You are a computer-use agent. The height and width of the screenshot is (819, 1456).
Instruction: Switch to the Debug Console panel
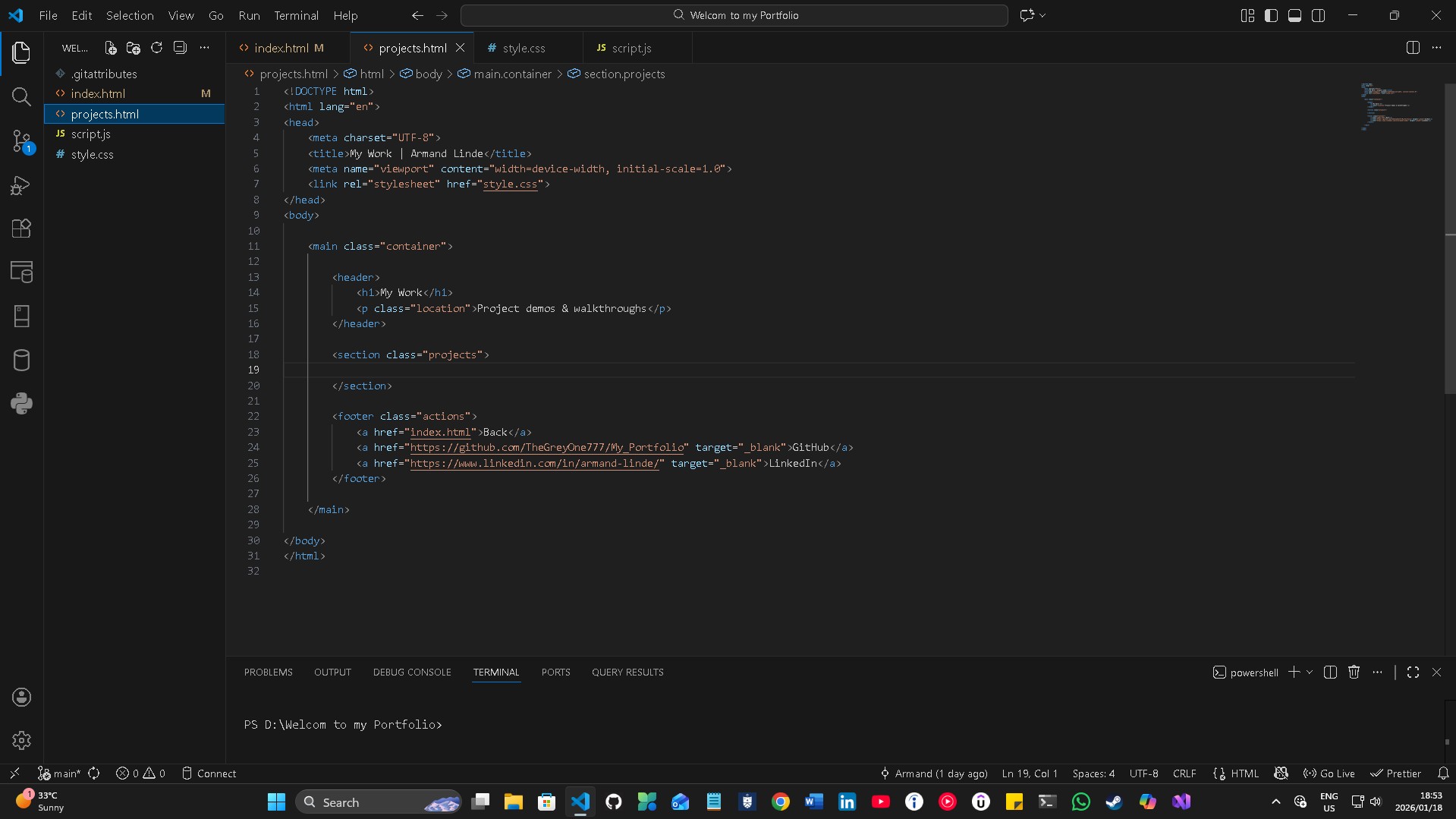[411, 673]
